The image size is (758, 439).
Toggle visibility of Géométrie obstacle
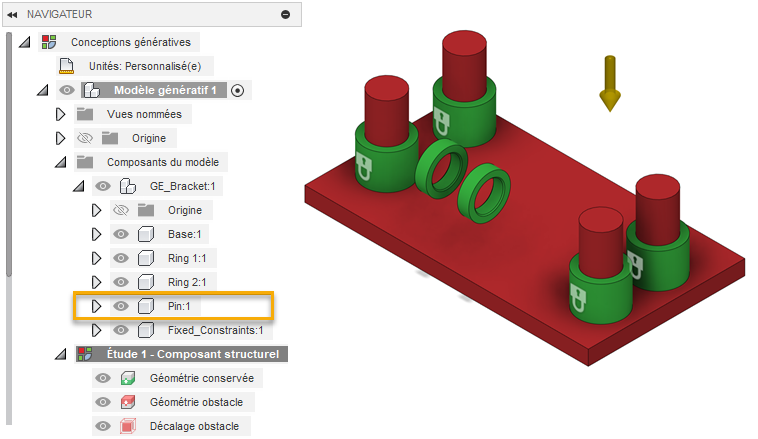point(103,402)
